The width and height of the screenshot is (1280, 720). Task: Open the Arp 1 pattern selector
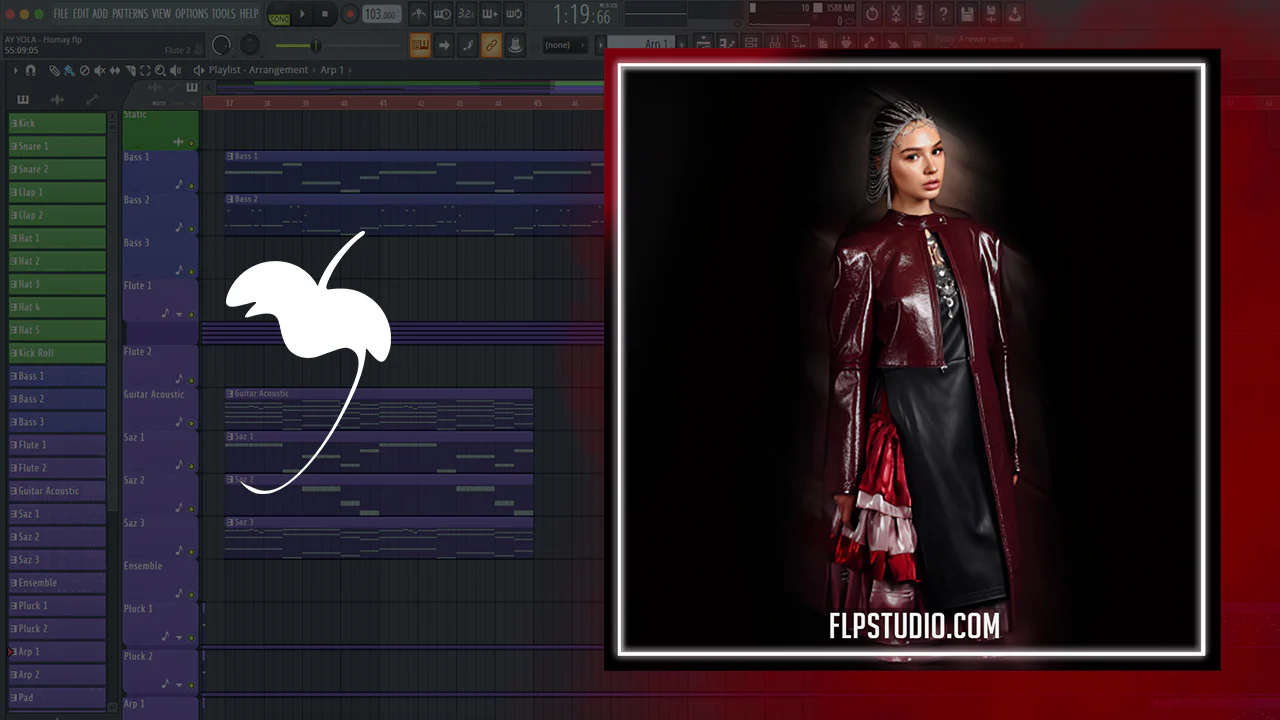pos(642,45)
